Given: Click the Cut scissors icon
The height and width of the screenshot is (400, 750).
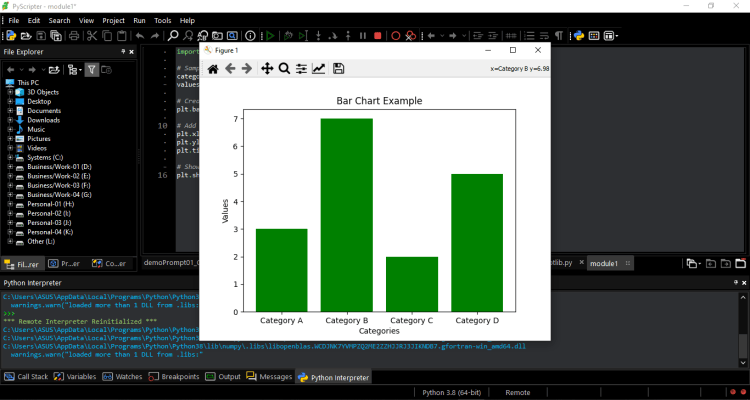Looking at the screenshot, I should (x=92, y=36).
